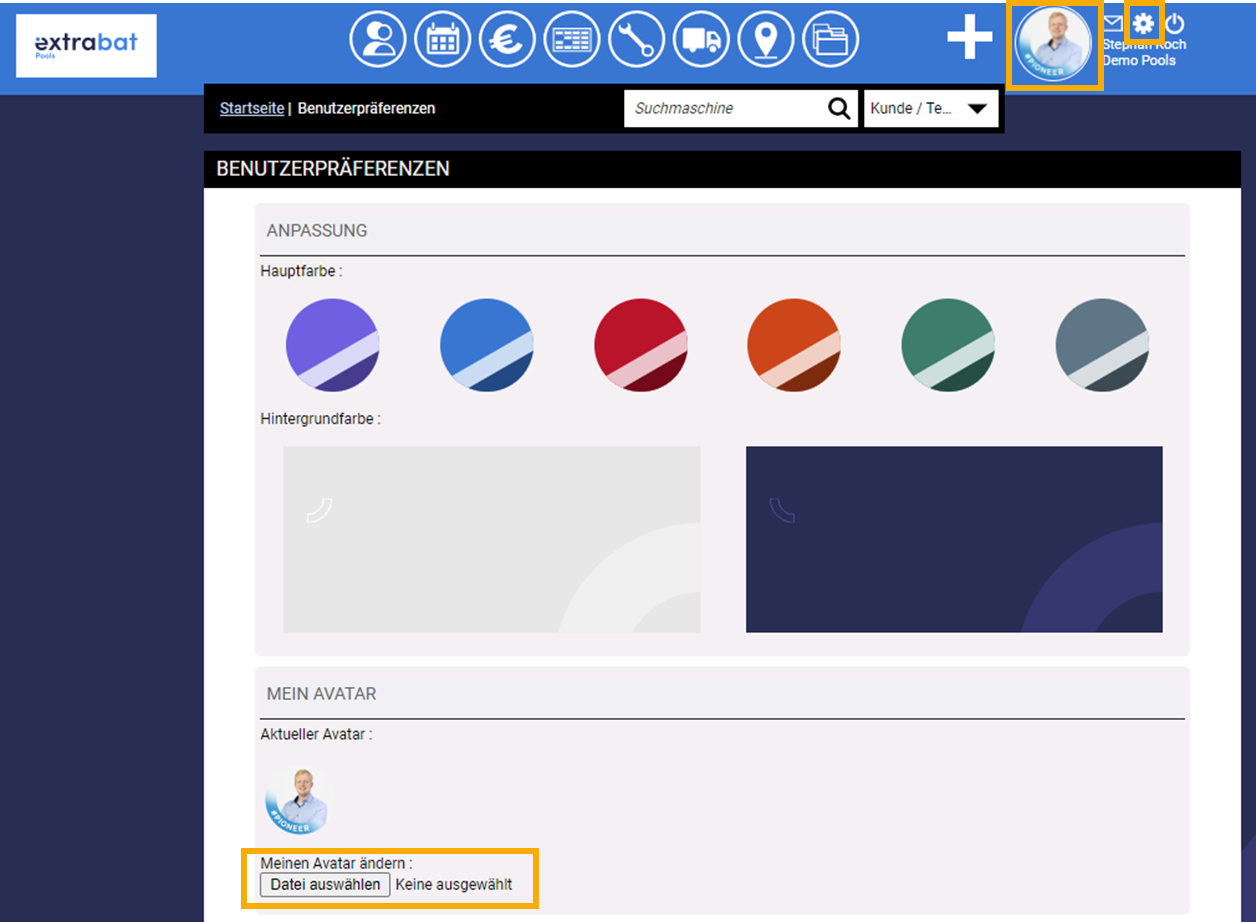Open settings via gear icon
Screen dimensions: 1256x922
click(x=1143, y=24)
